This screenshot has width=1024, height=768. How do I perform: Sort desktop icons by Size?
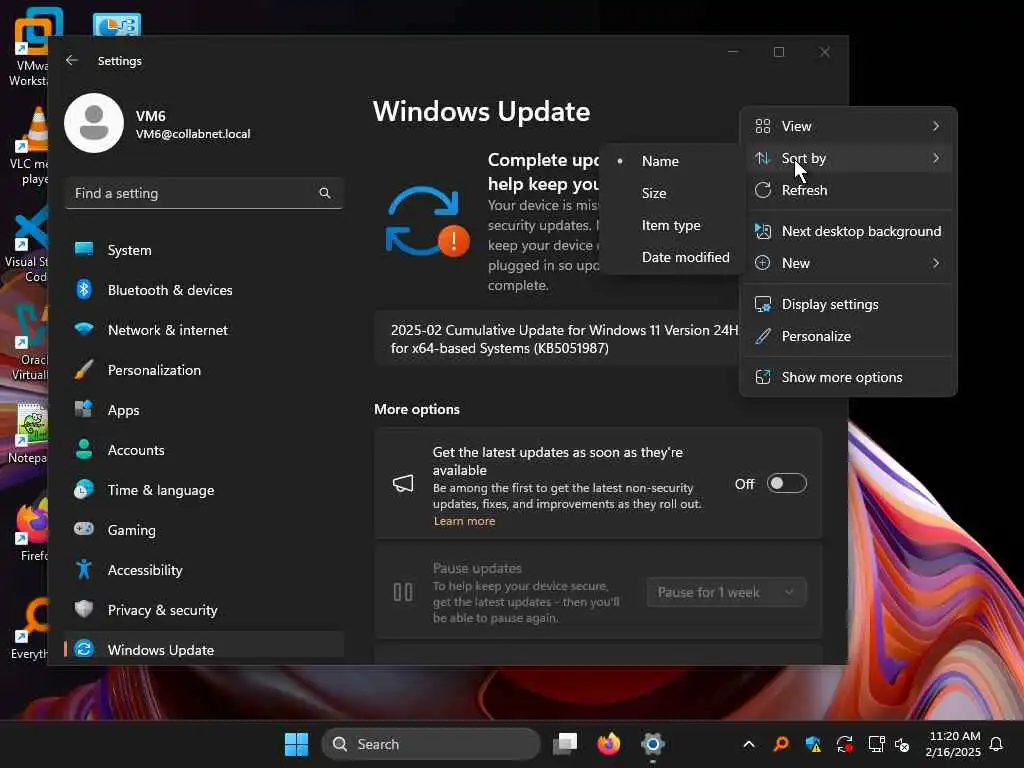point(671,193)
